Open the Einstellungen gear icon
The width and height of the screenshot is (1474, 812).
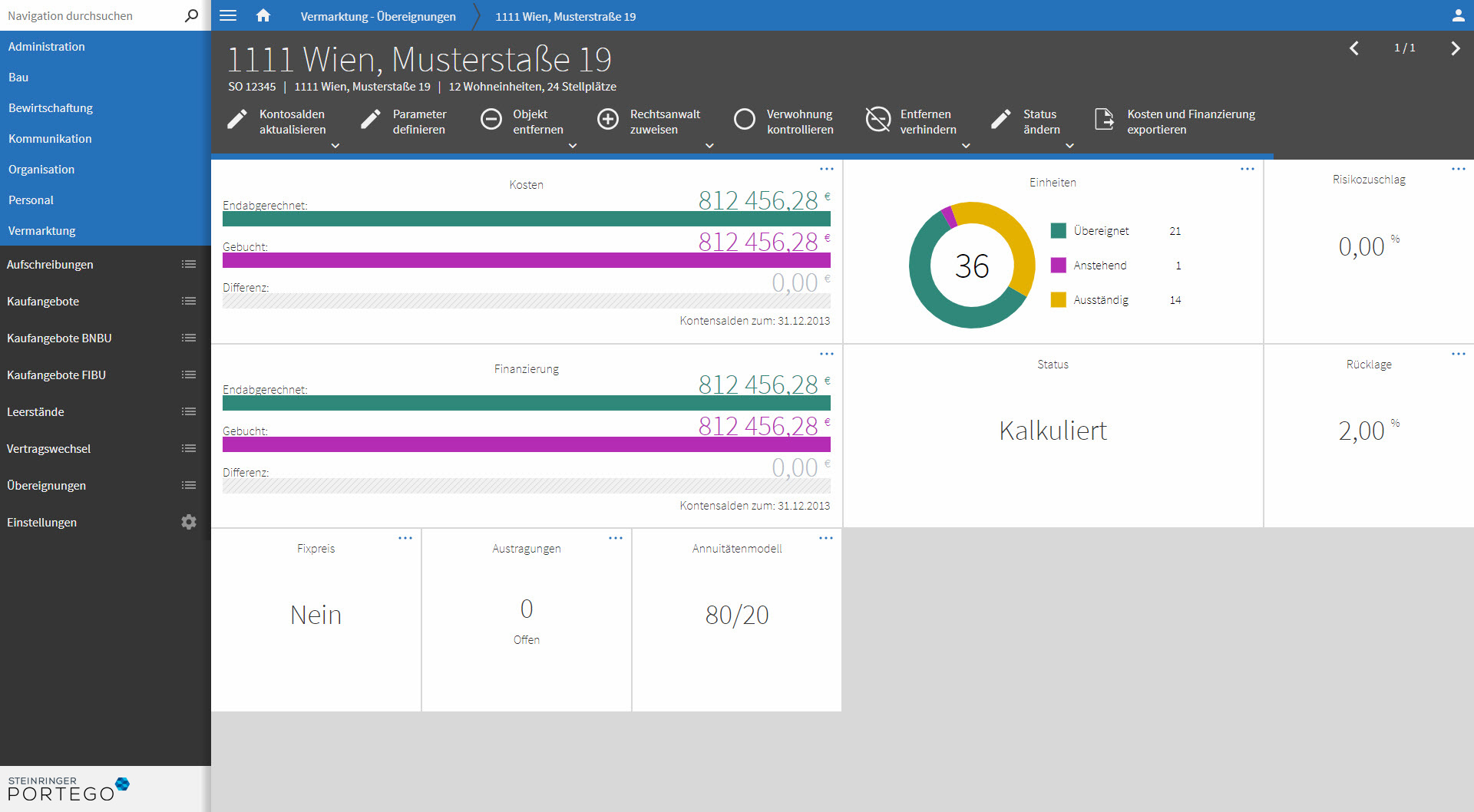point(189,522)
